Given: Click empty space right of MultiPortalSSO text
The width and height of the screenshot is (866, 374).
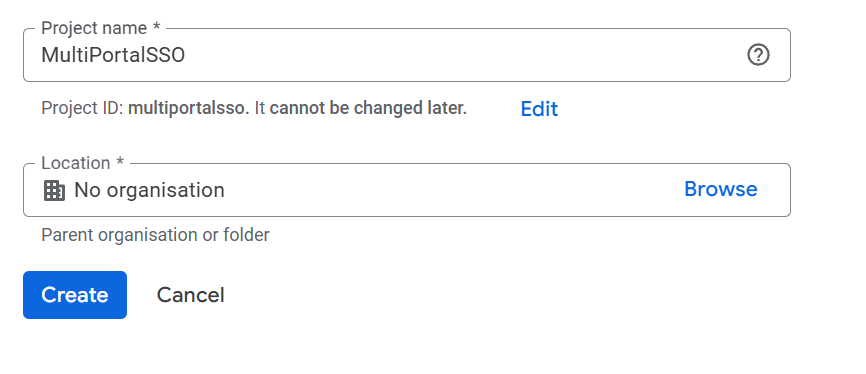Looking at the screenshot, I should (464, 55).
